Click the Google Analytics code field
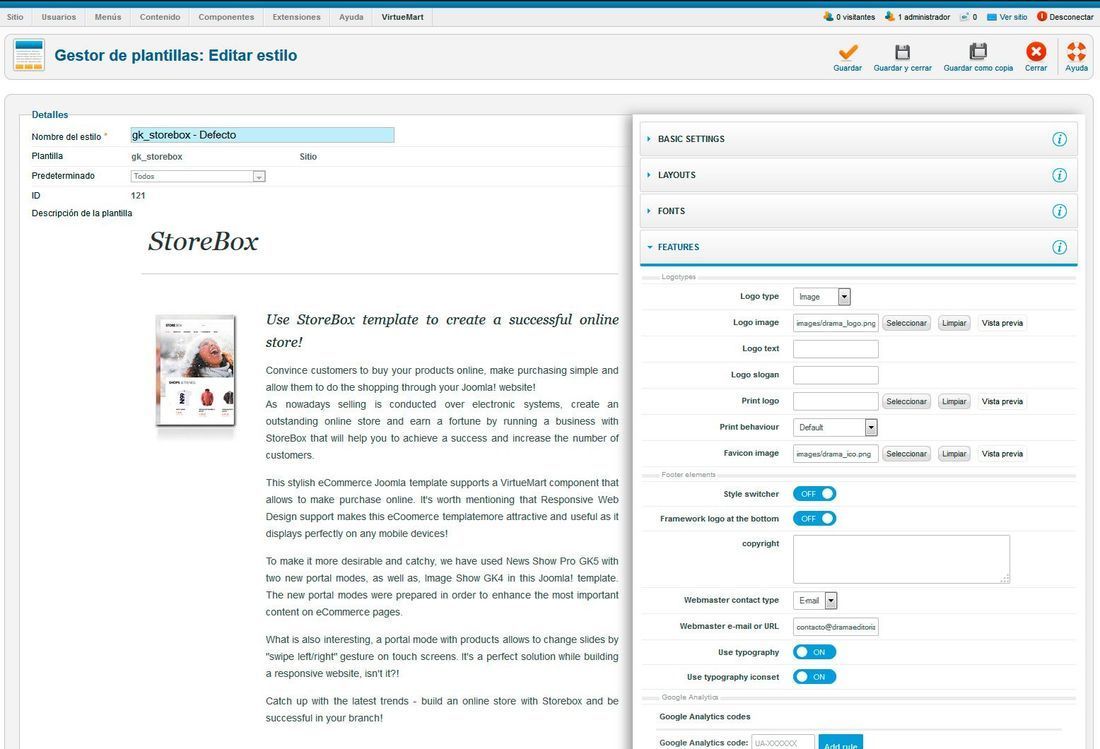Image resolution: width=1100 pixels, height=749 pixels. coord(783,742)
